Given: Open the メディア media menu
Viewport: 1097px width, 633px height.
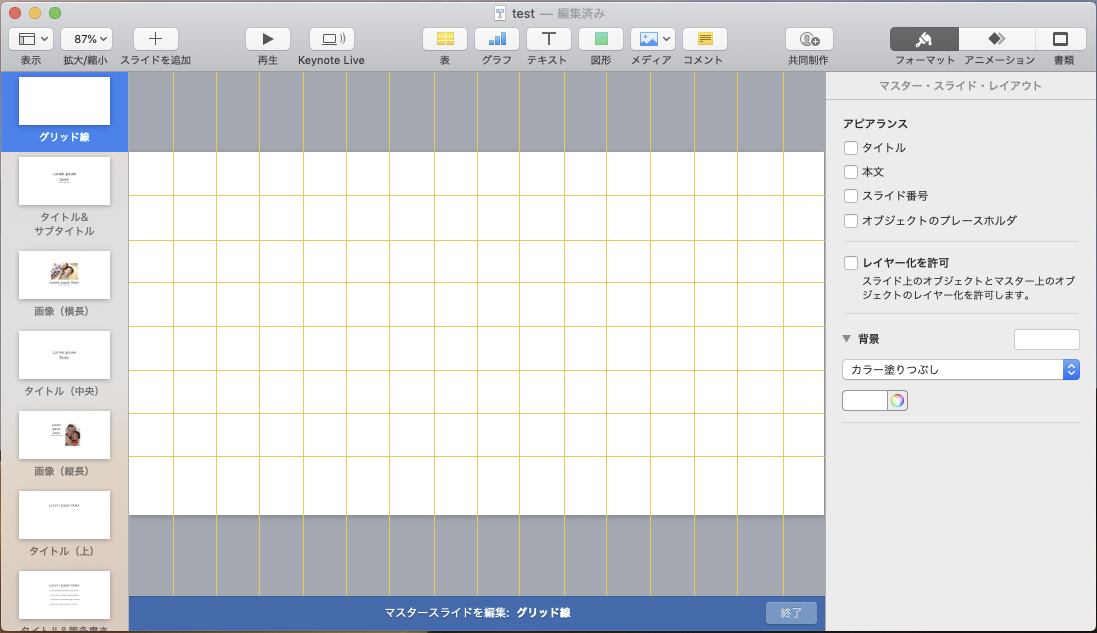Looking at the screenshot, I should click(x=653, y=39).
